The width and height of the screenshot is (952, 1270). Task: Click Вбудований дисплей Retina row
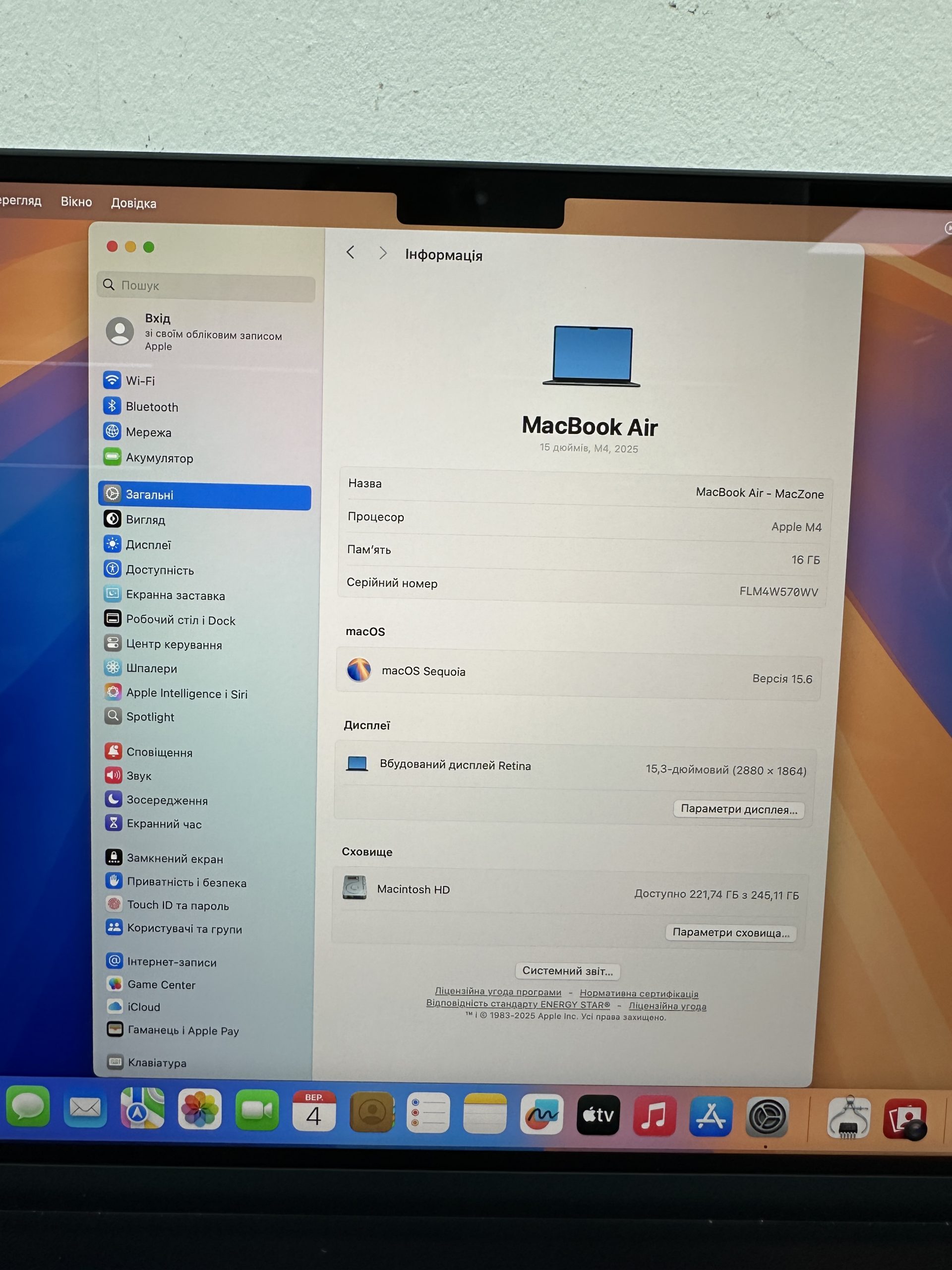pos(576,767)
